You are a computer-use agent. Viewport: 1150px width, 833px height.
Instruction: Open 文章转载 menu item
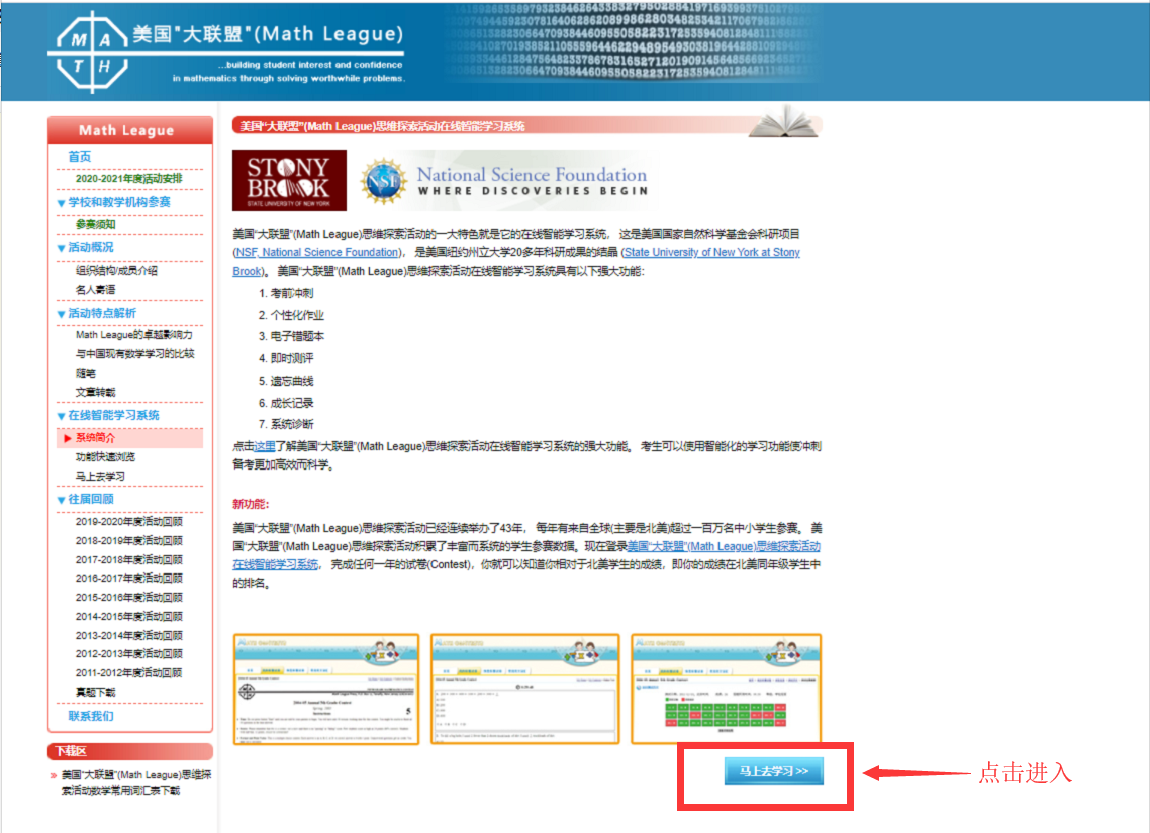pos(95,392)
